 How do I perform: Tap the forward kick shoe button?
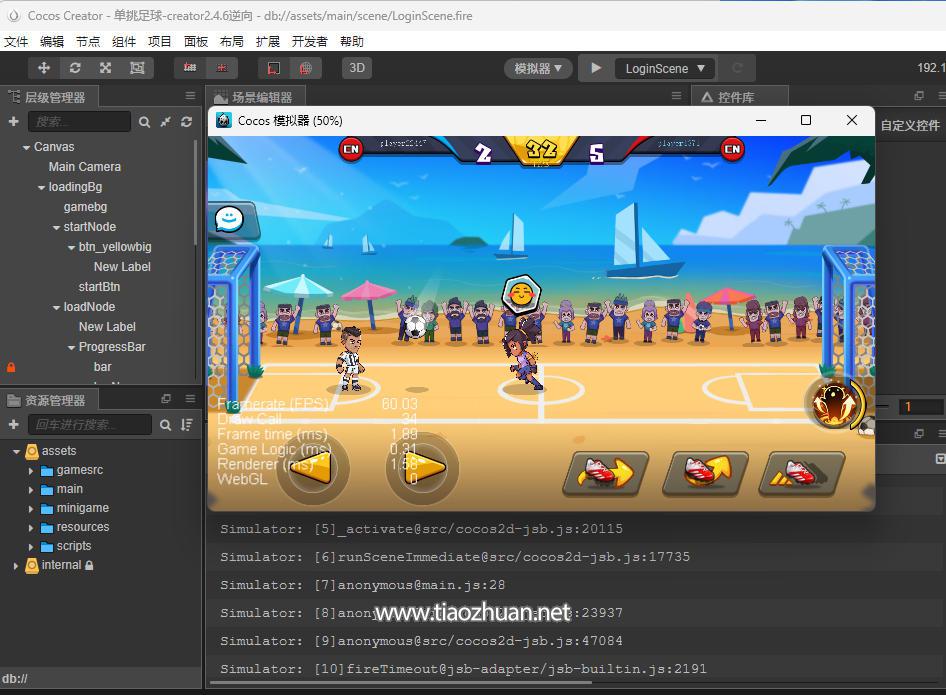coord(606,474)
